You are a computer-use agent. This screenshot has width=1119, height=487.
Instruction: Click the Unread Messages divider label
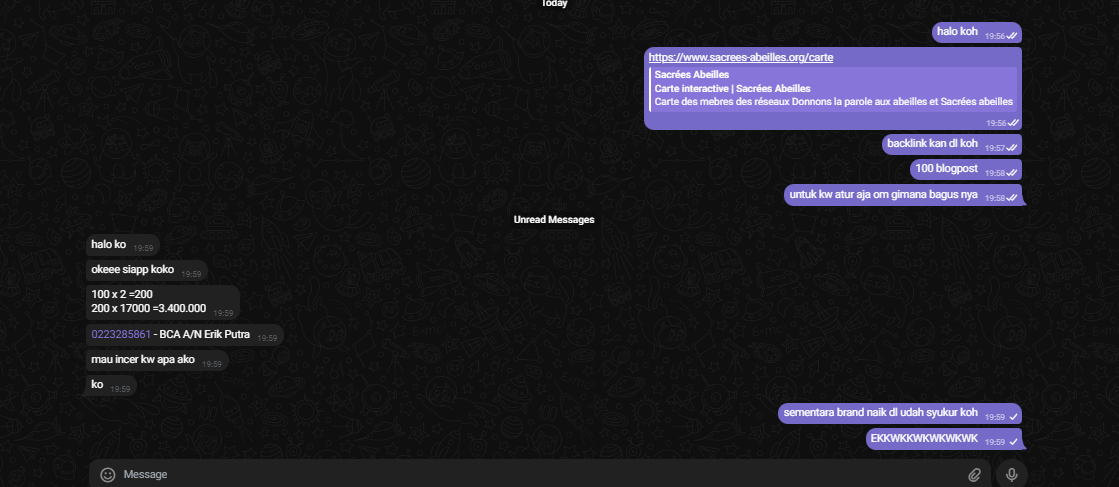553,220
